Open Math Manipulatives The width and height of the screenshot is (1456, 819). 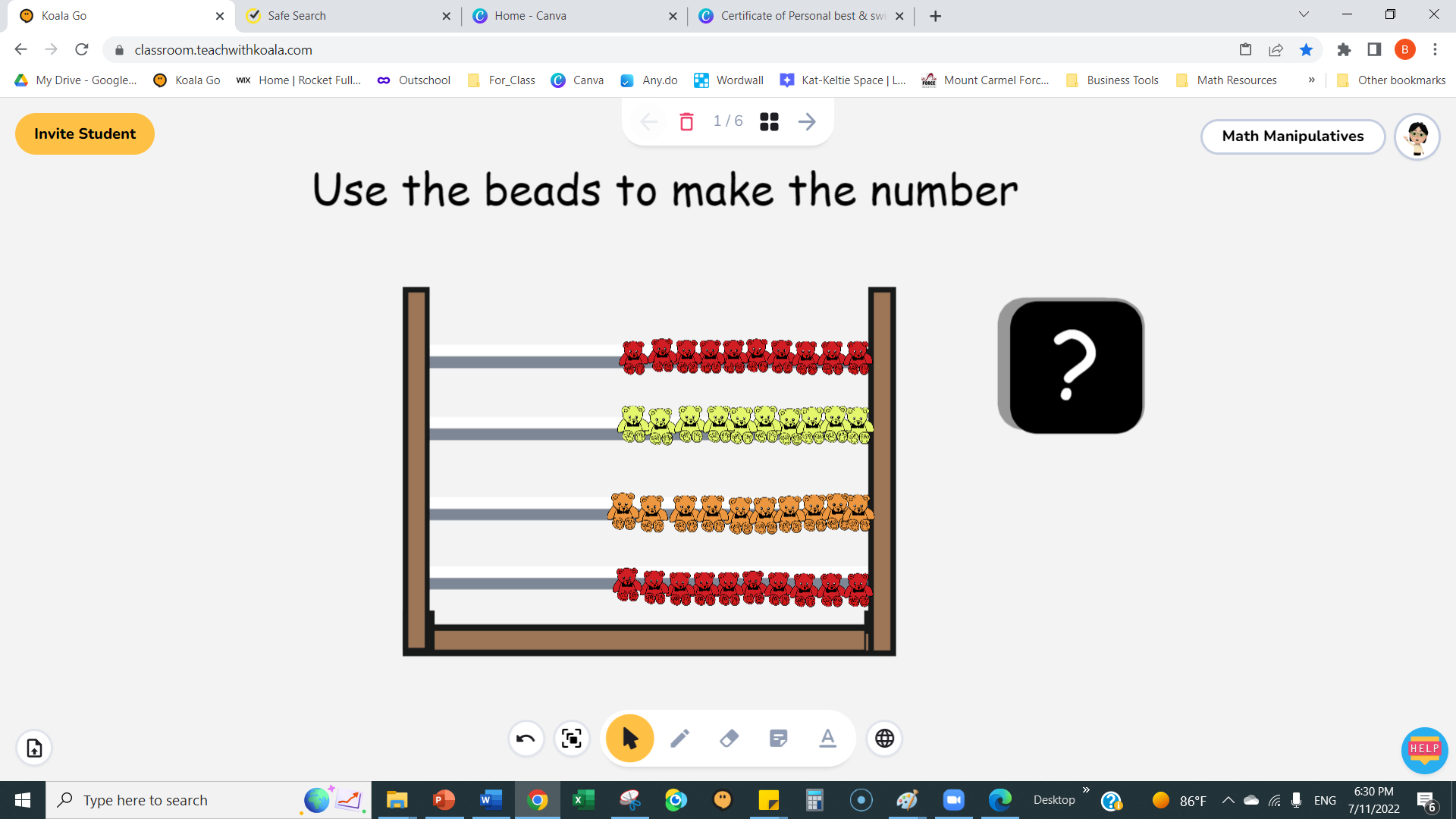(1292, 136)
